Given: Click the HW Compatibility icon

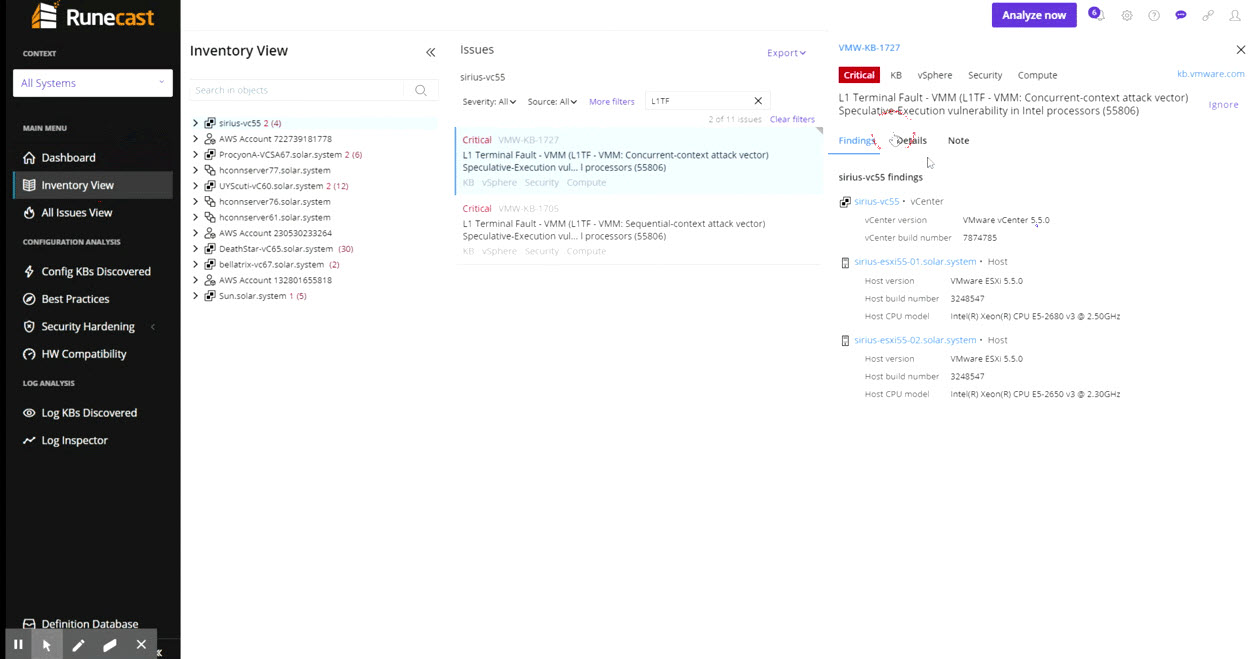Looking at the screenshot, I should point(30,354).
